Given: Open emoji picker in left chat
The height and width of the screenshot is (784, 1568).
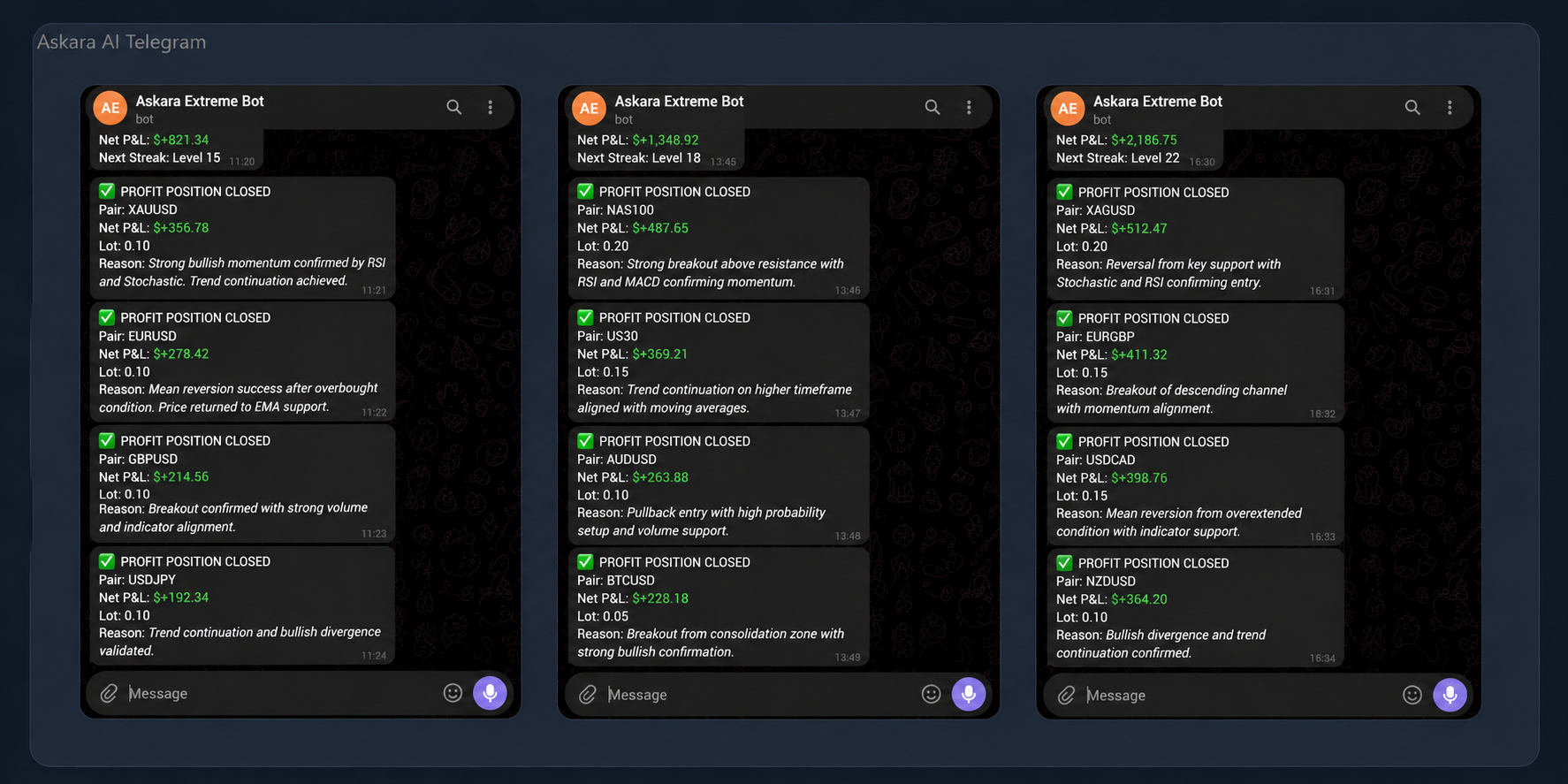Looking at the screenshot, I should pyautogui.click(x=453, y=693).
